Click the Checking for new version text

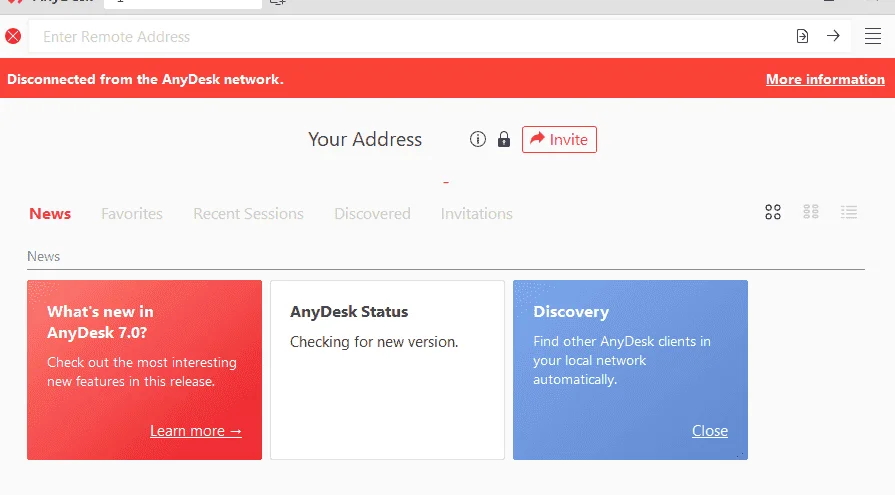374,342
